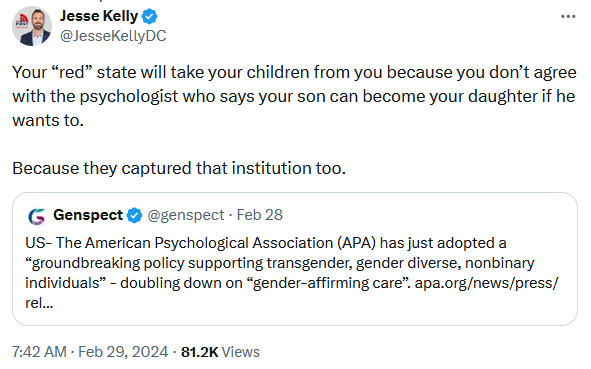Click the 81.2K view count number
The width and height of the screenshot is (591, 369).
(199, 352)
